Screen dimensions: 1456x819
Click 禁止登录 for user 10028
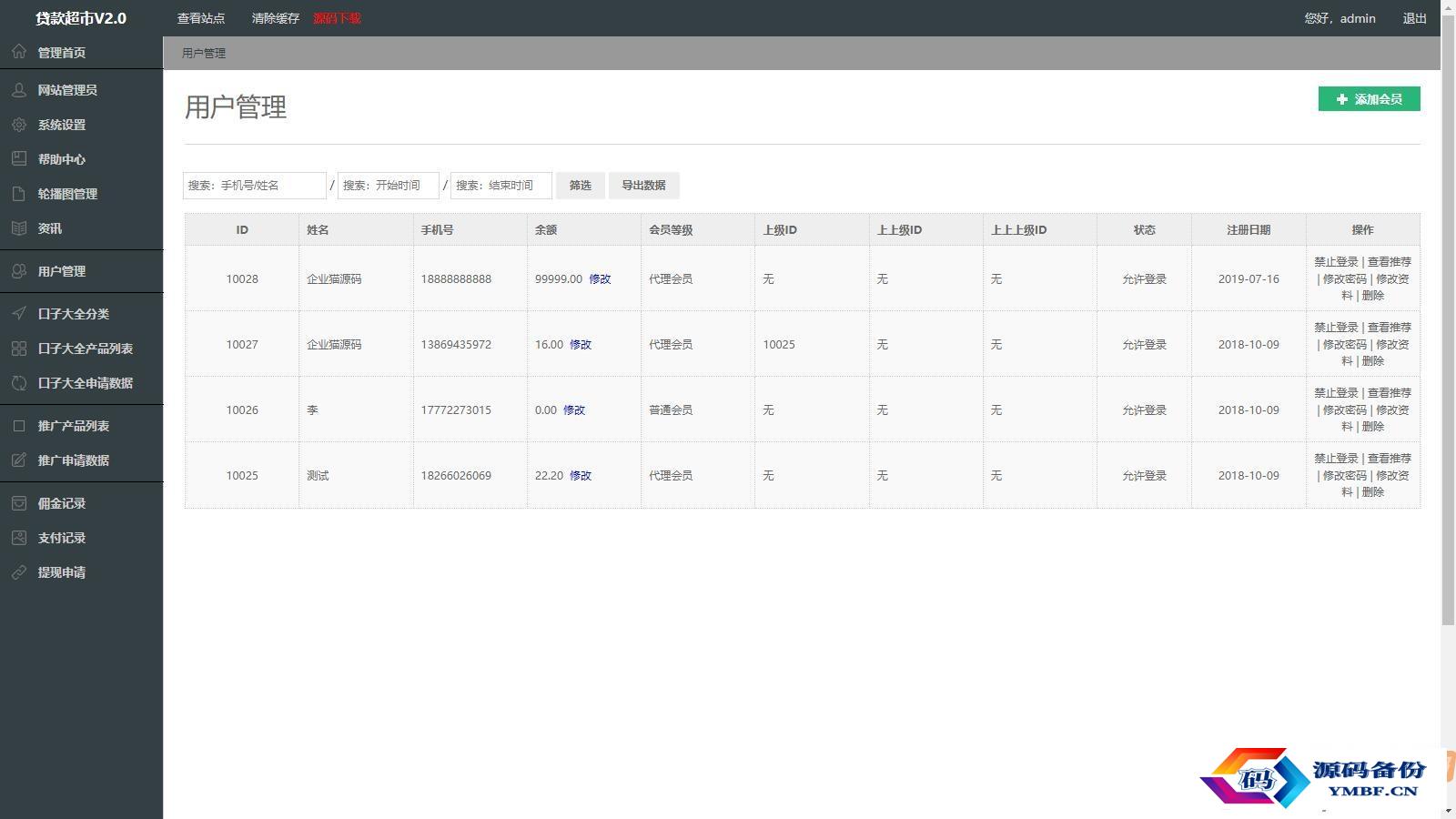click(1336, 262)
